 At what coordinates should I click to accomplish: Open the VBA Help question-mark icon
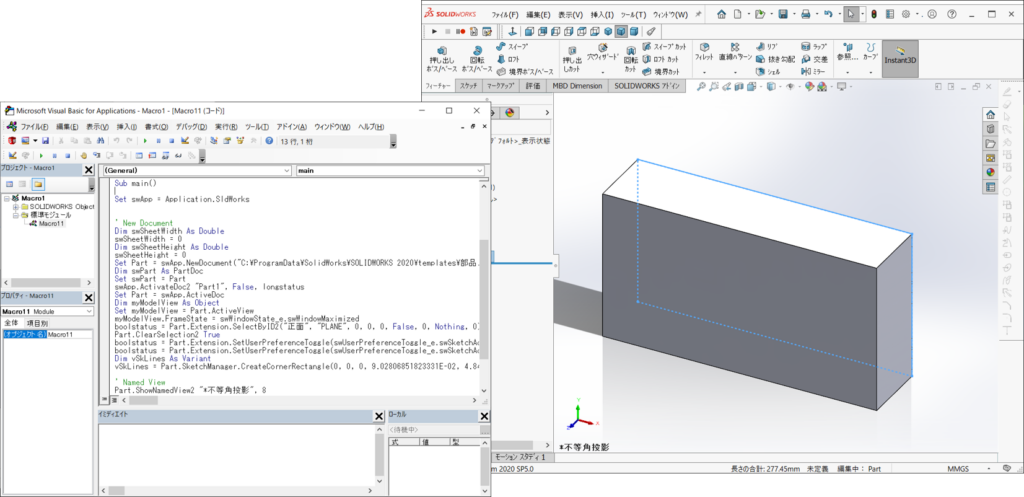[269, 140]
